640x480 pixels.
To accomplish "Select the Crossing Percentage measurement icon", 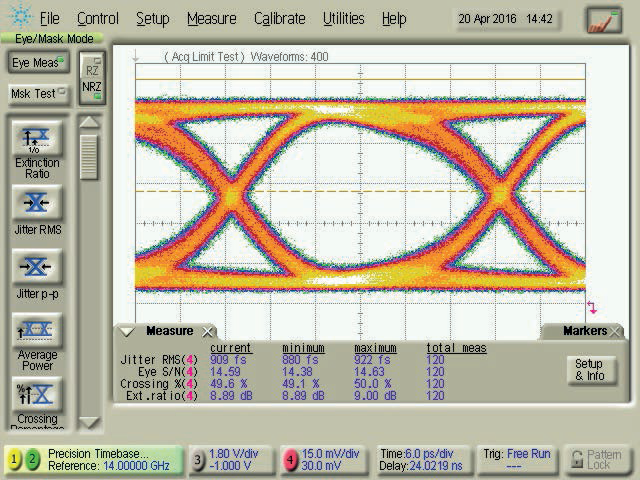I will [37, 394].
